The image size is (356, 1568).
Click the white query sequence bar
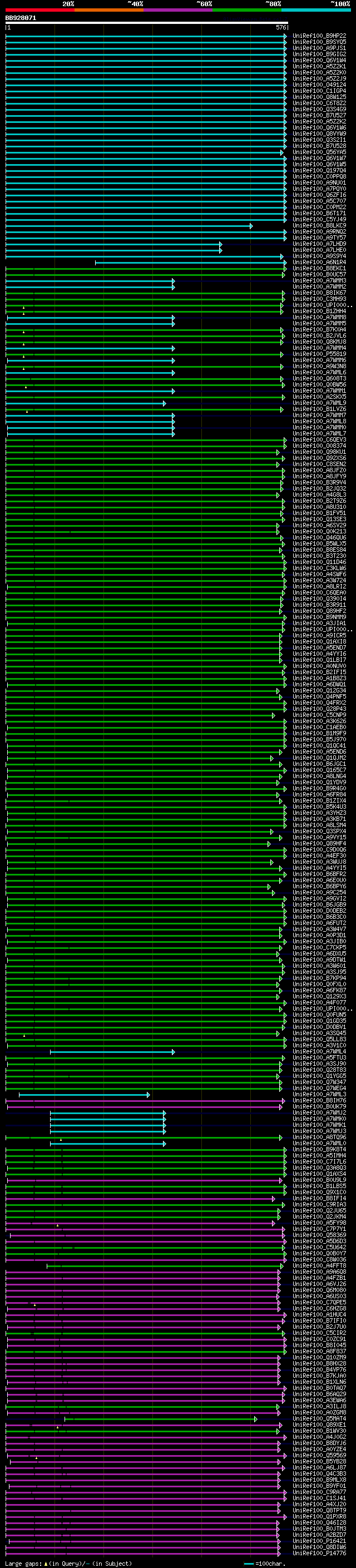147,22
